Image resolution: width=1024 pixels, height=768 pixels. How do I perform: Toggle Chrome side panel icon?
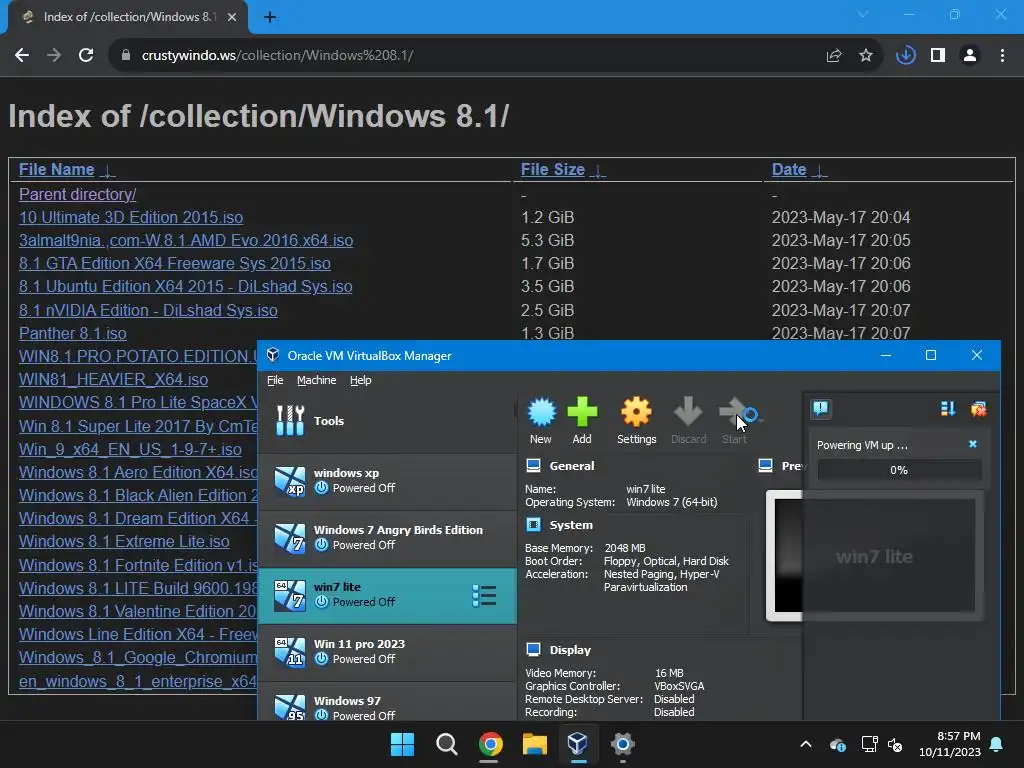coord(938,56)
